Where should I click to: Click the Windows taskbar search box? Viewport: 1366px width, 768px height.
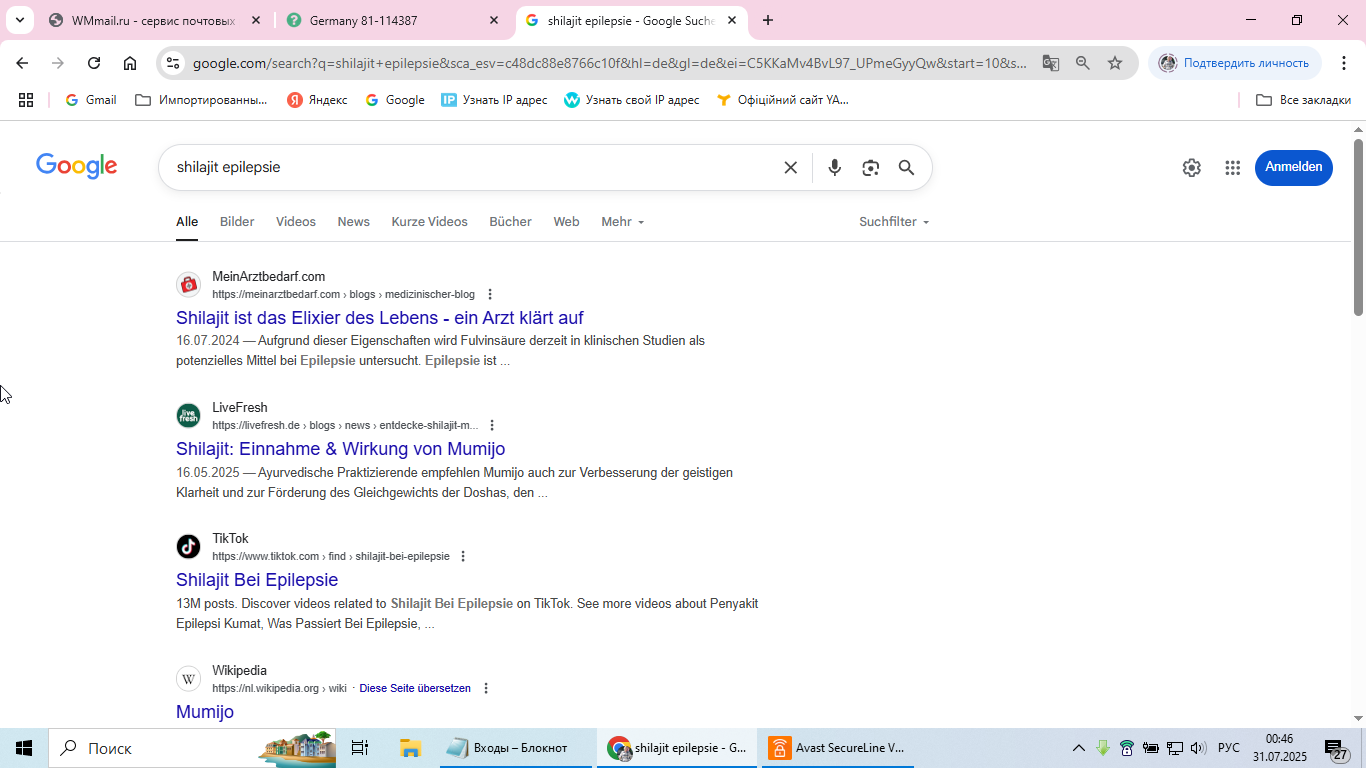tap(190, 748)
